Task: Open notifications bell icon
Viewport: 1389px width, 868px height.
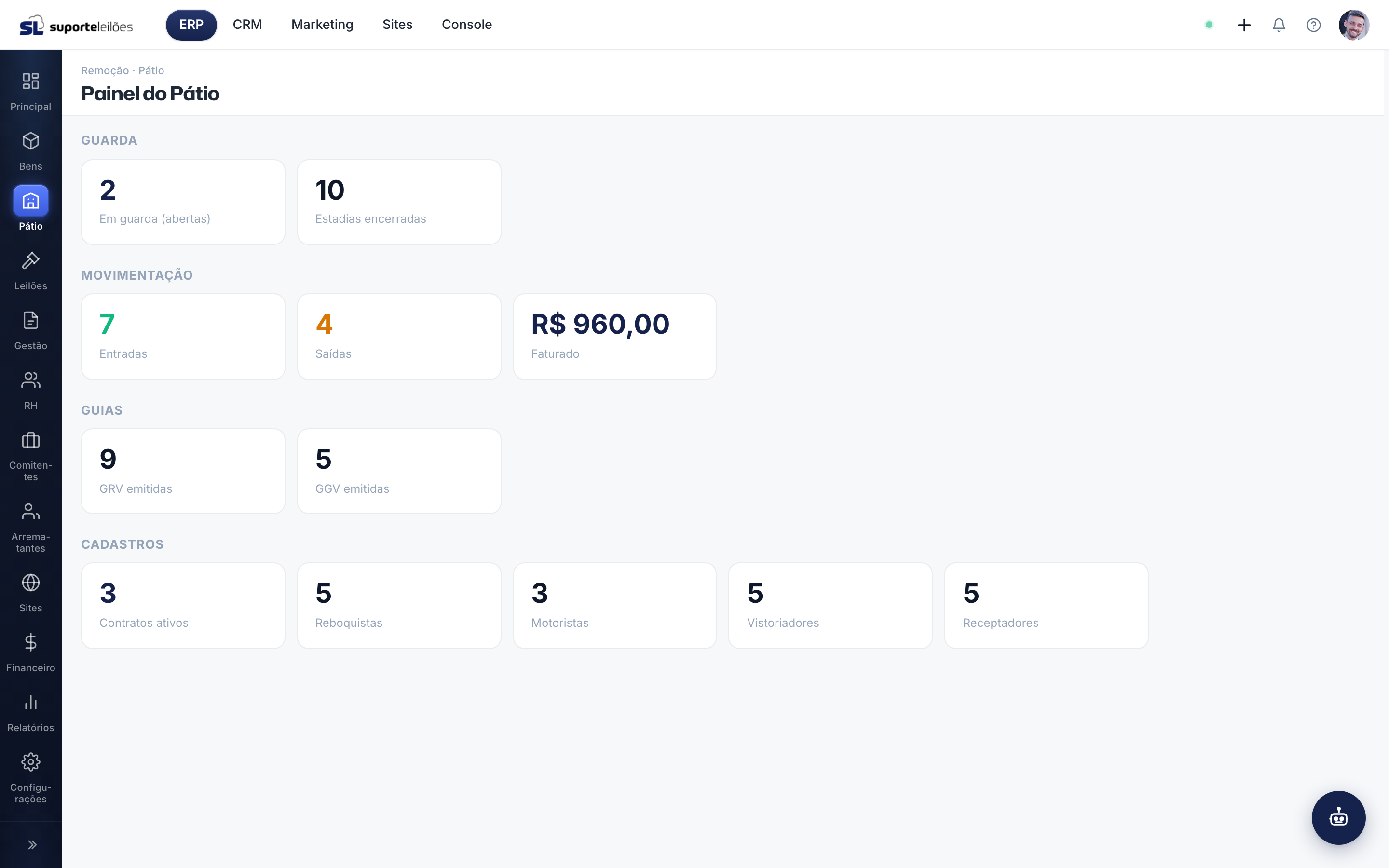Action: click(1279, 25)
